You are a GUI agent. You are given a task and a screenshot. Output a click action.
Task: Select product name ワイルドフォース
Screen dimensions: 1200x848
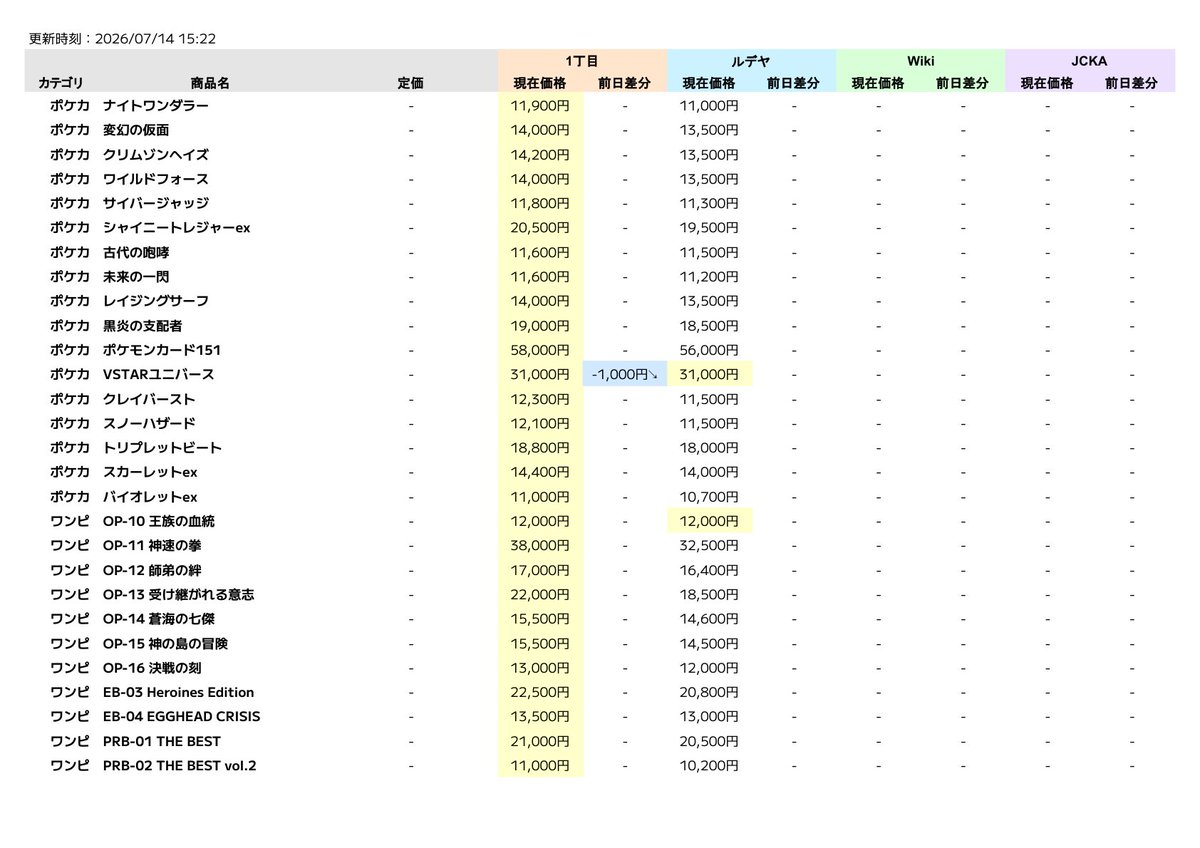tap(156, 179)
